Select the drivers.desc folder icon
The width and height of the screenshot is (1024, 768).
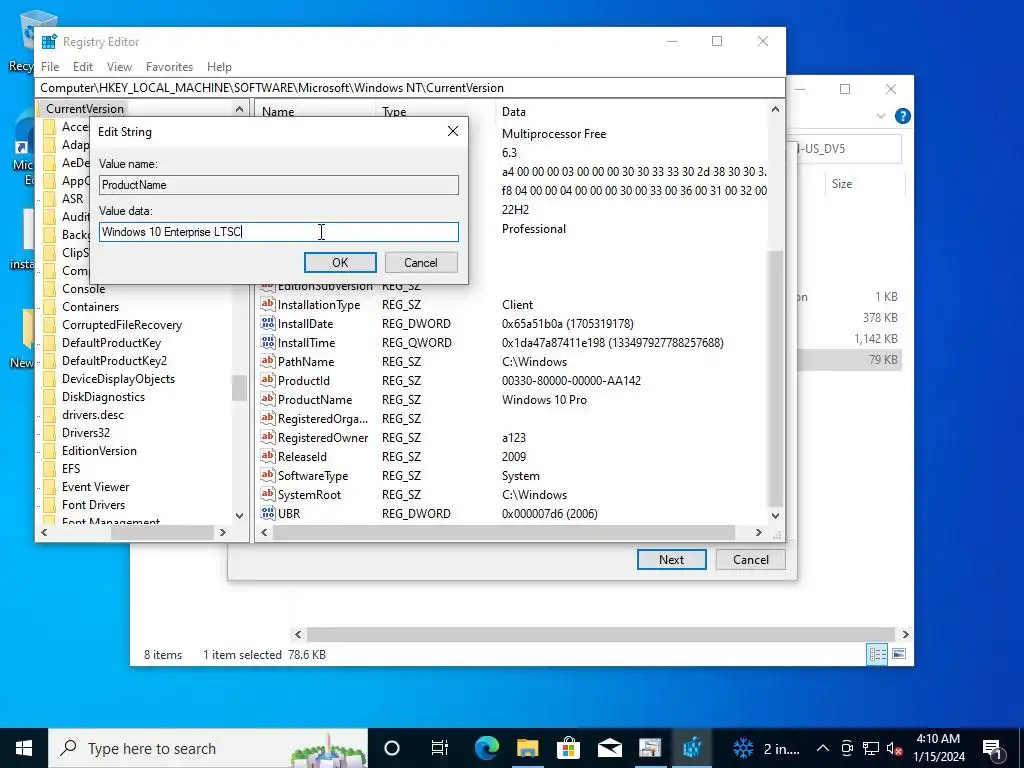point(50,415)
